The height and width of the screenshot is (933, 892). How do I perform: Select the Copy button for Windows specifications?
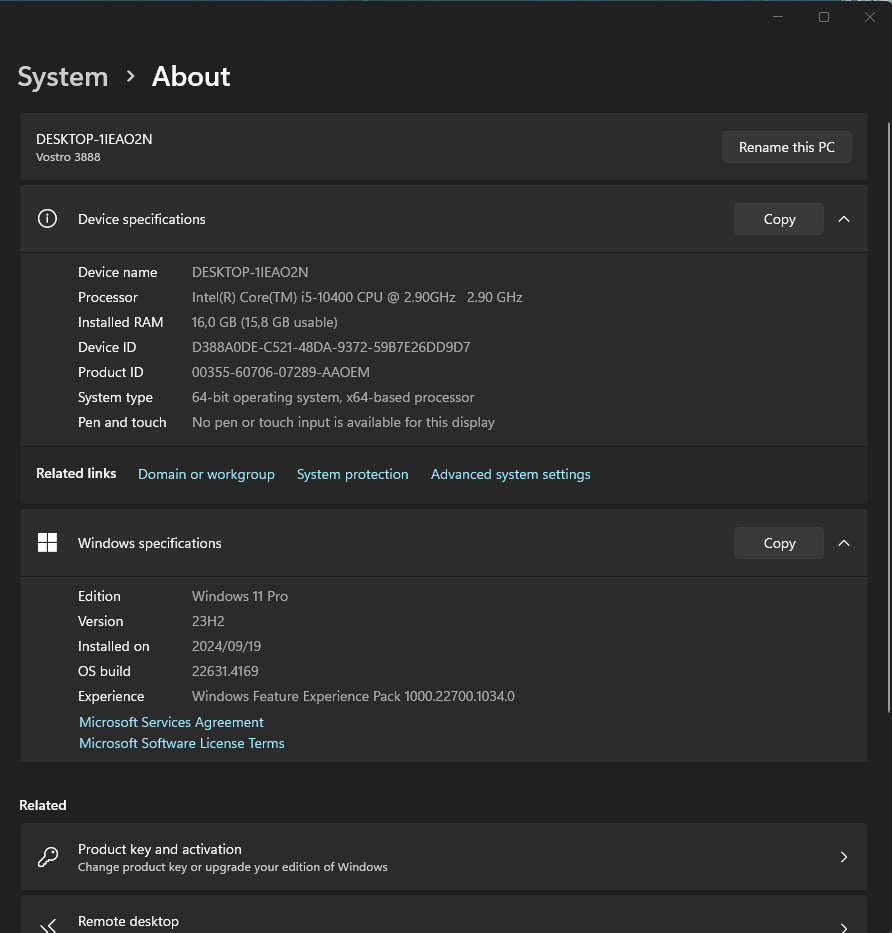click(778, 542)
